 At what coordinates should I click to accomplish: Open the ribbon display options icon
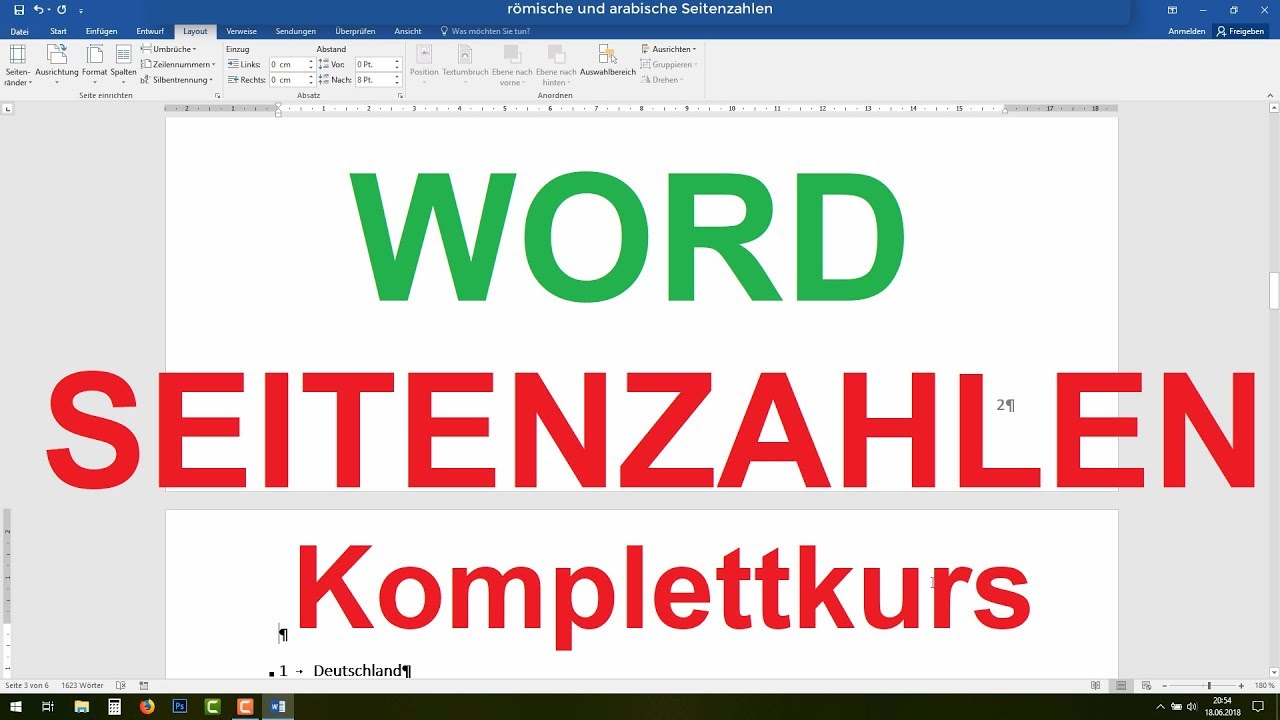coord(1172,10)
